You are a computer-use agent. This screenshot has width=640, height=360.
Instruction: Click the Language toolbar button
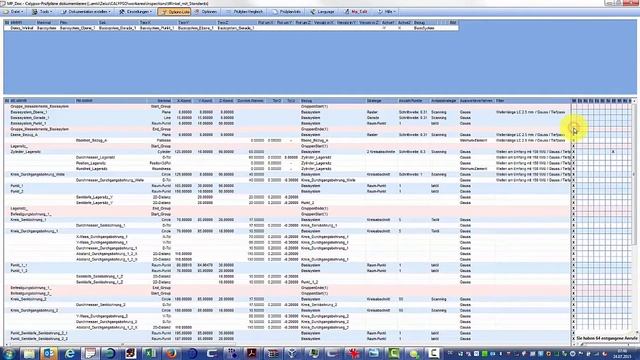[322, 12]
